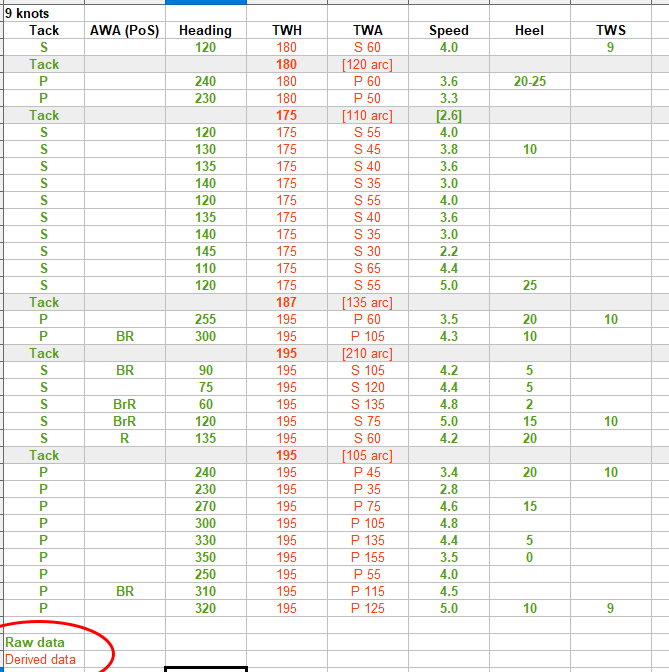Click the '[135 arc]' cell

tap(368, 302)
